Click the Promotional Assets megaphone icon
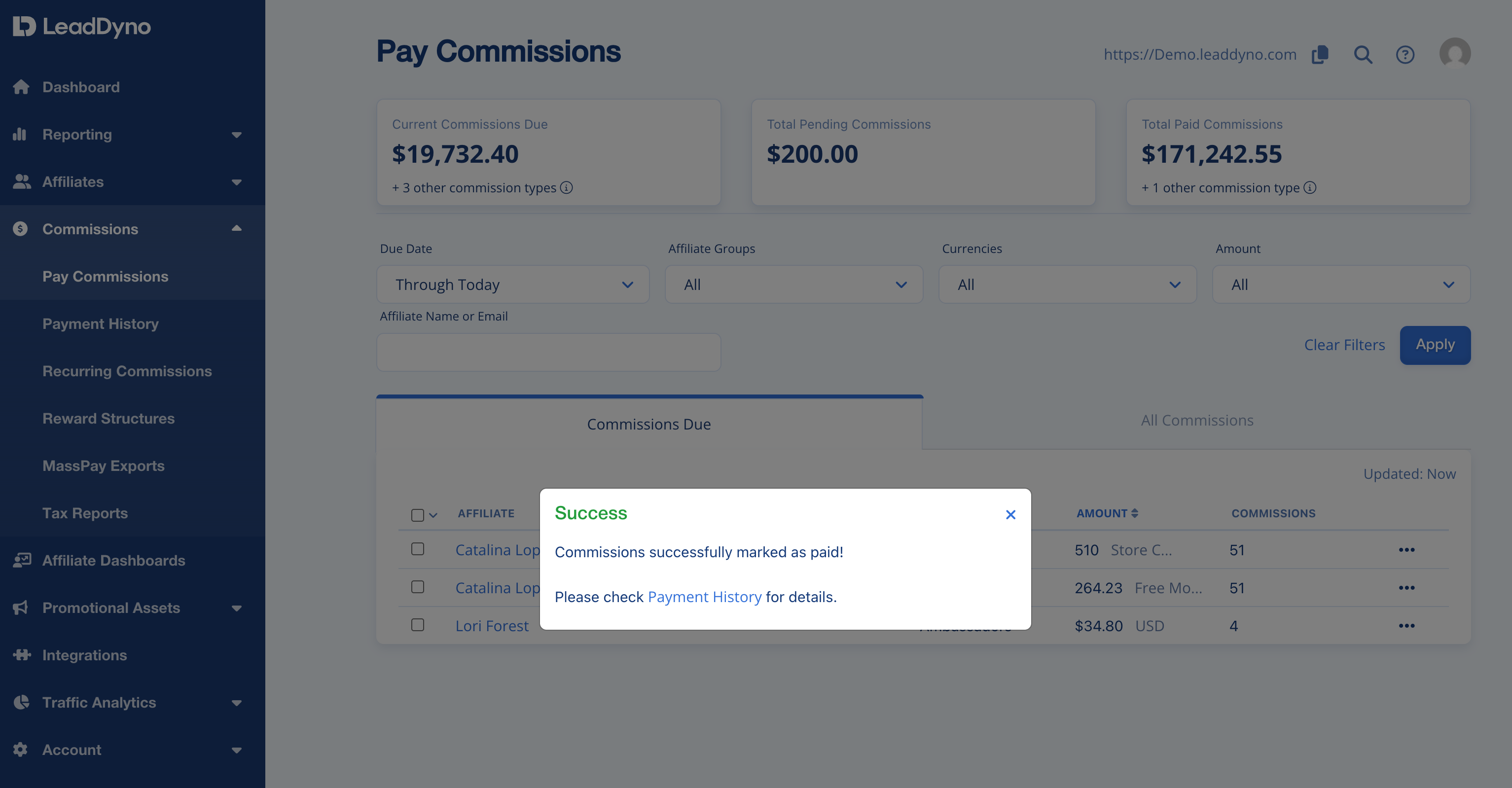1512x788 pixels. coord(21,608)
